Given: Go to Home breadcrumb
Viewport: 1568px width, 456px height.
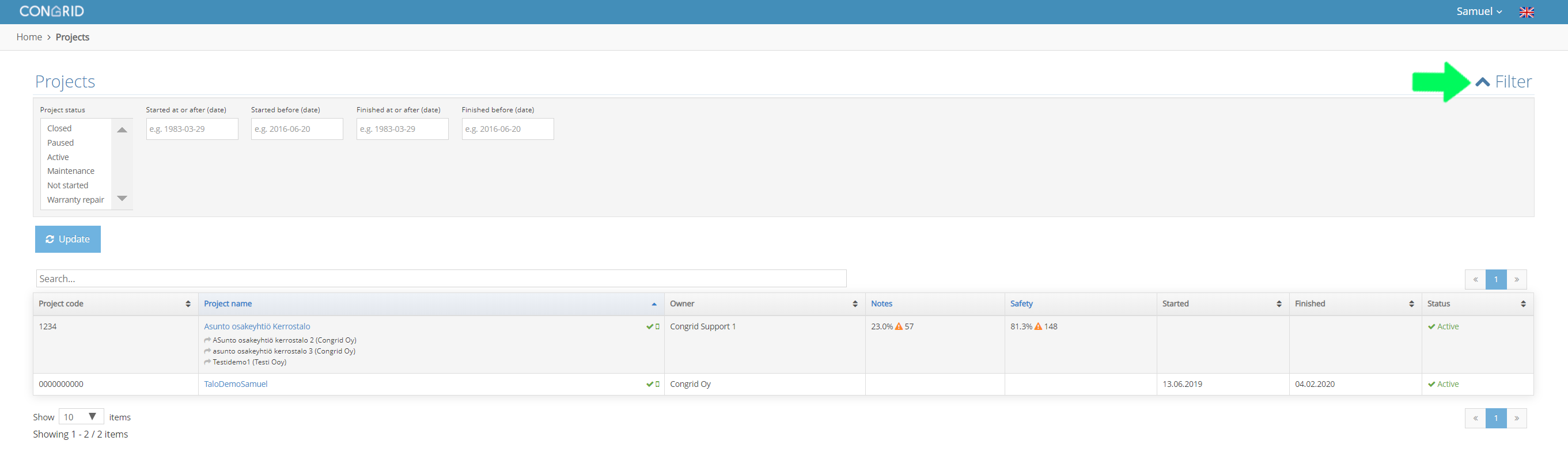Looking at the screenshot, I should [x=29, y=37].
